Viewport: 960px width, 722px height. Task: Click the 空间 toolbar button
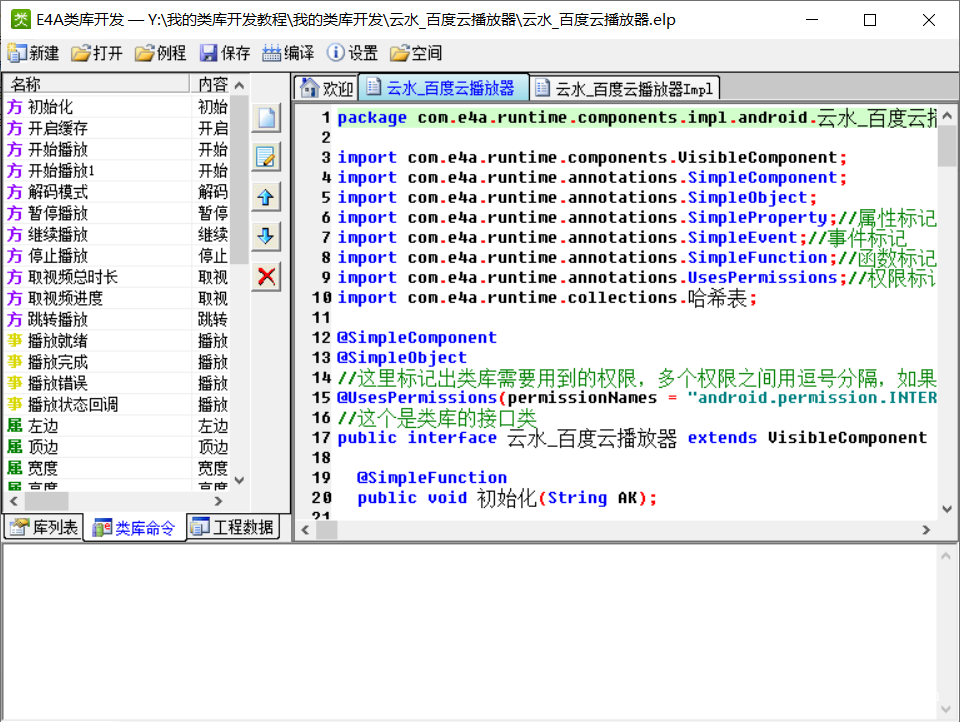(416, 53)
